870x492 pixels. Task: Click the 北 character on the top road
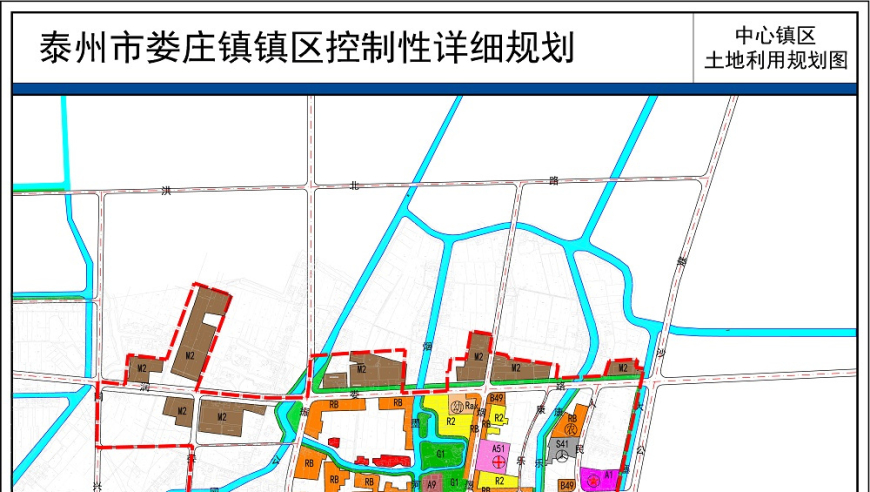[x=354, y=186]
